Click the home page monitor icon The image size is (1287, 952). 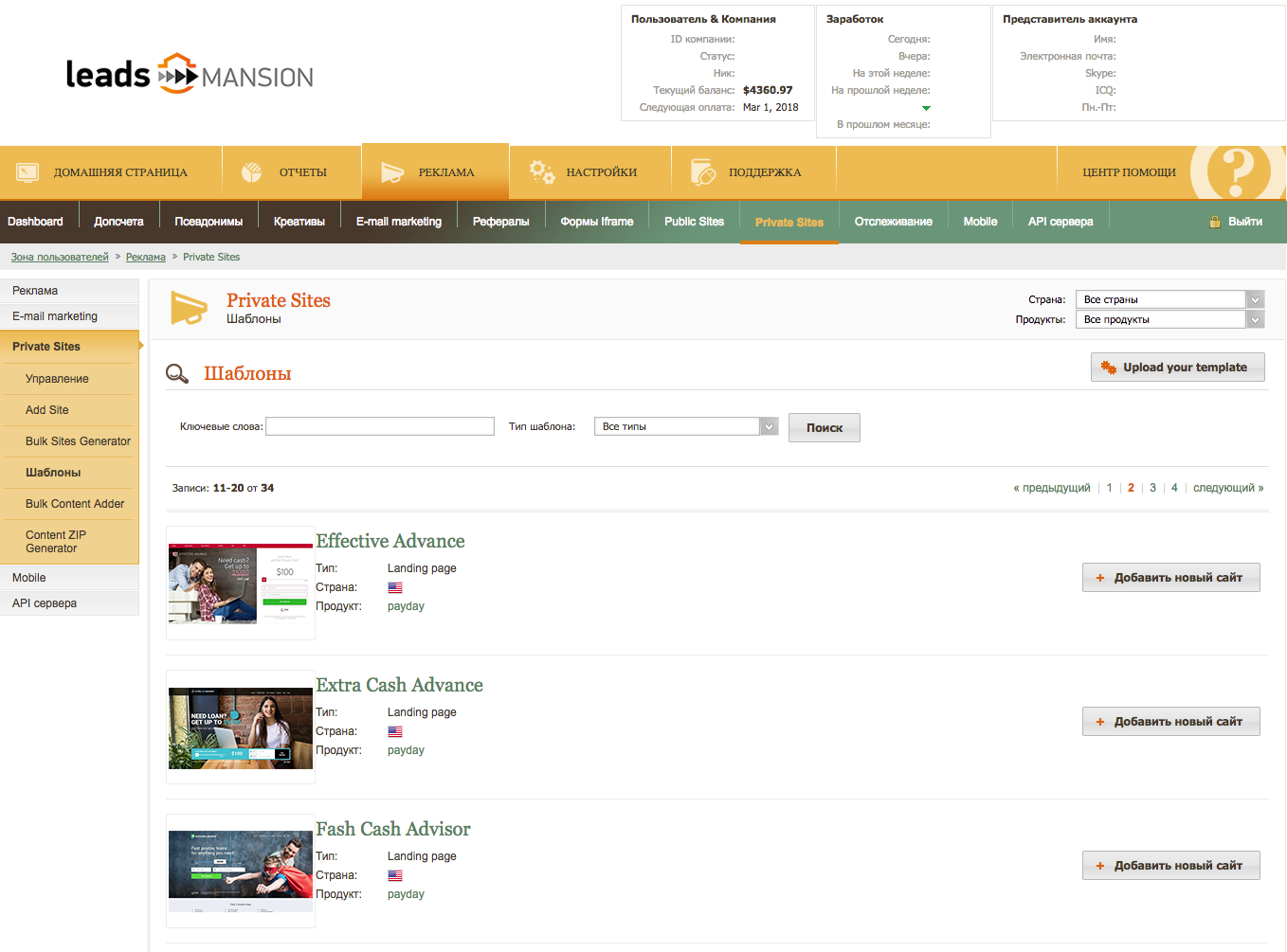(x=27, y=172)
